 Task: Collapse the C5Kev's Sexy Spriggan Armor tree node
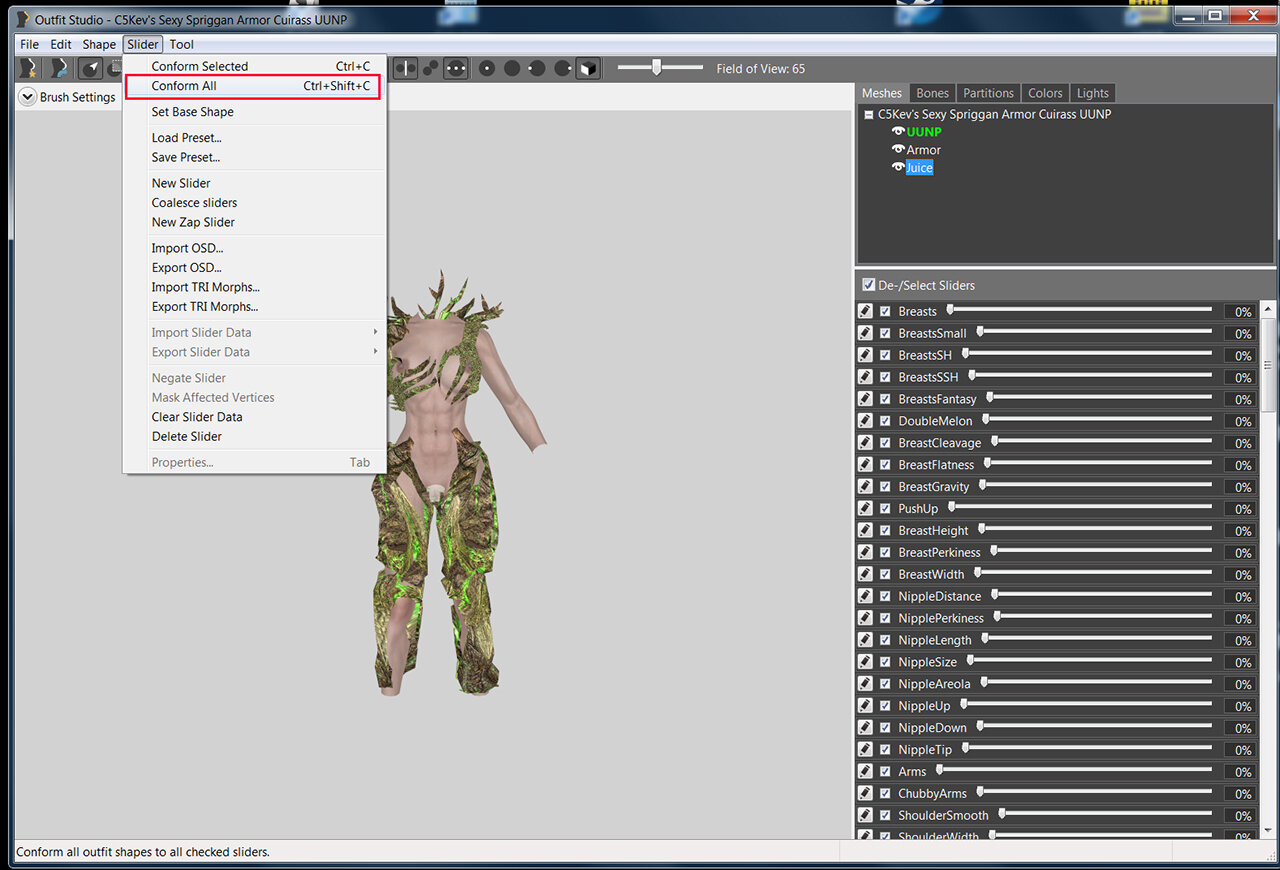point(869,115)
